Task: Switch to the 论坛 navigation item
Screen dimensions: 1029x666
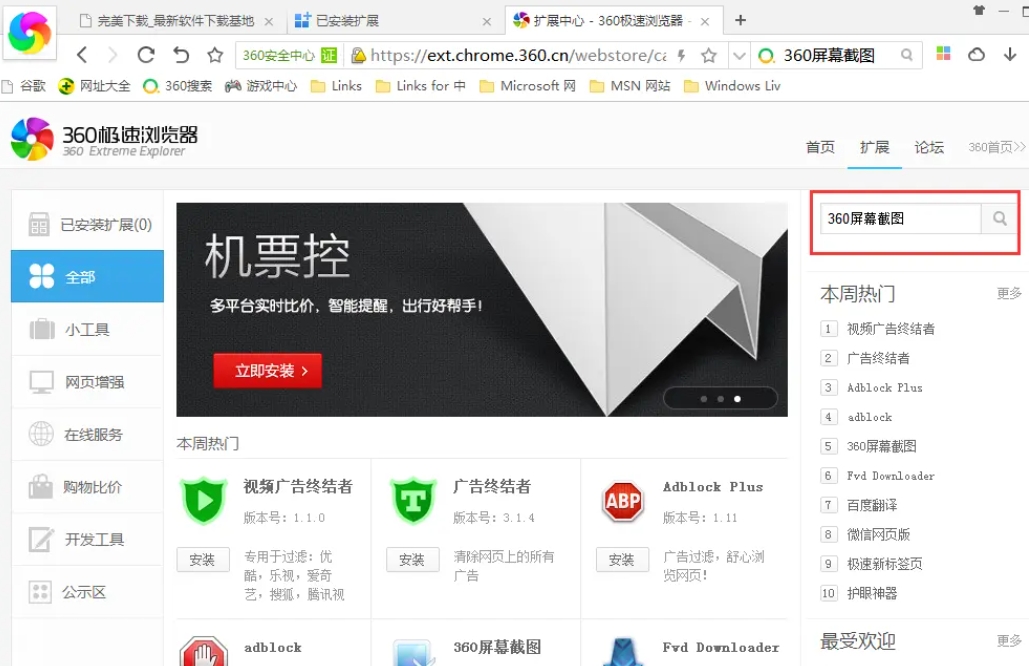Action: coord(929,147)
